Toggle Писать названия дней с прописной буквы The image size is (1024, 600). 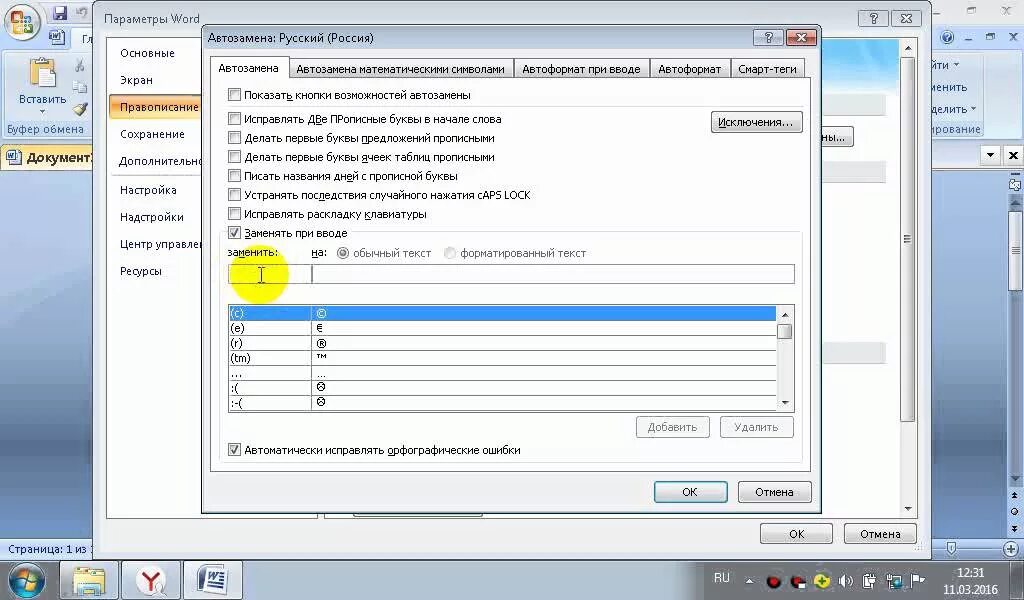[x=234, y=176]
